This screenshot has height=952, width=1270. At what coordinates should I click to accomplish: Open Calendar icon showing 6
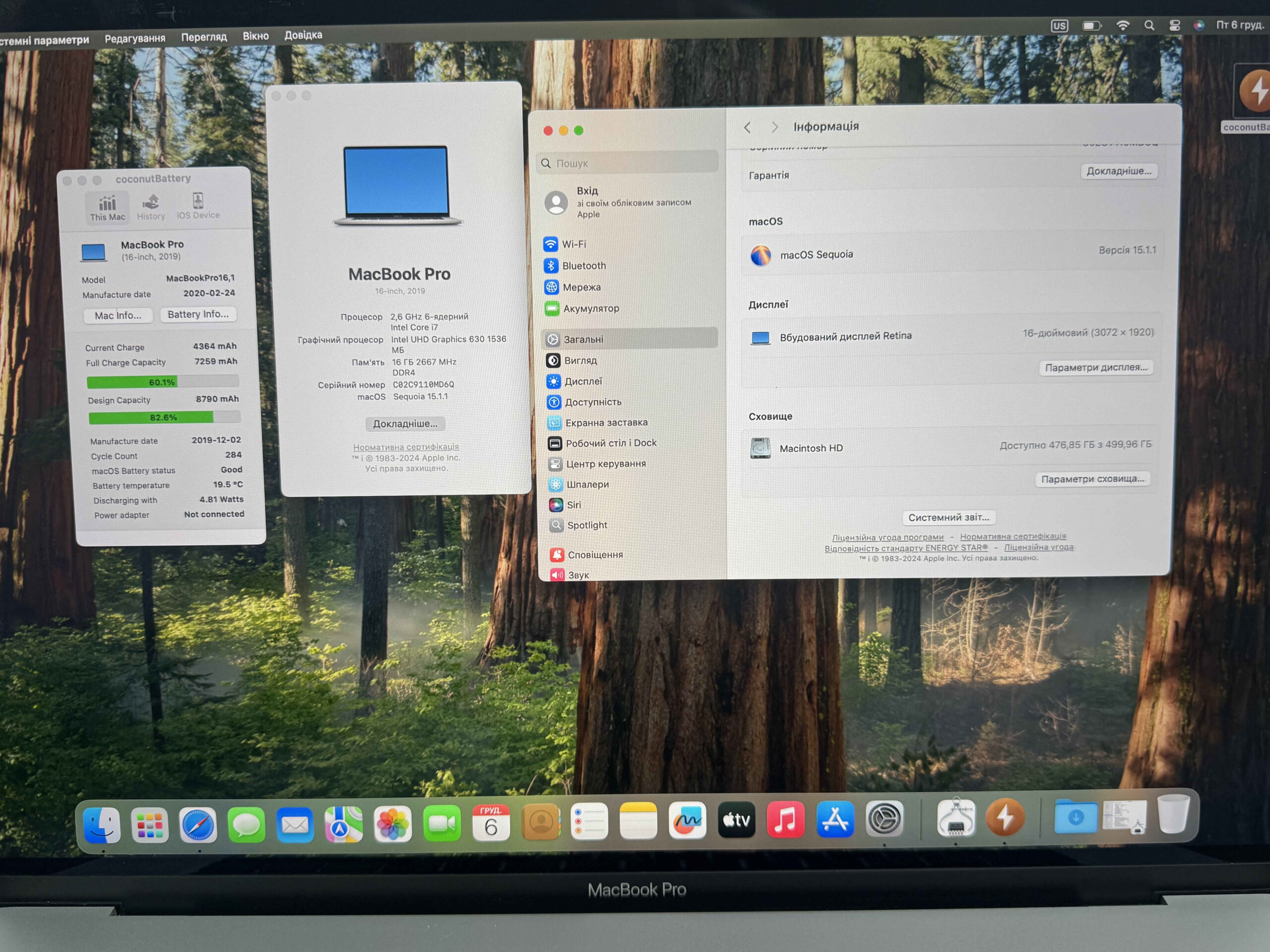pos(491,822)
